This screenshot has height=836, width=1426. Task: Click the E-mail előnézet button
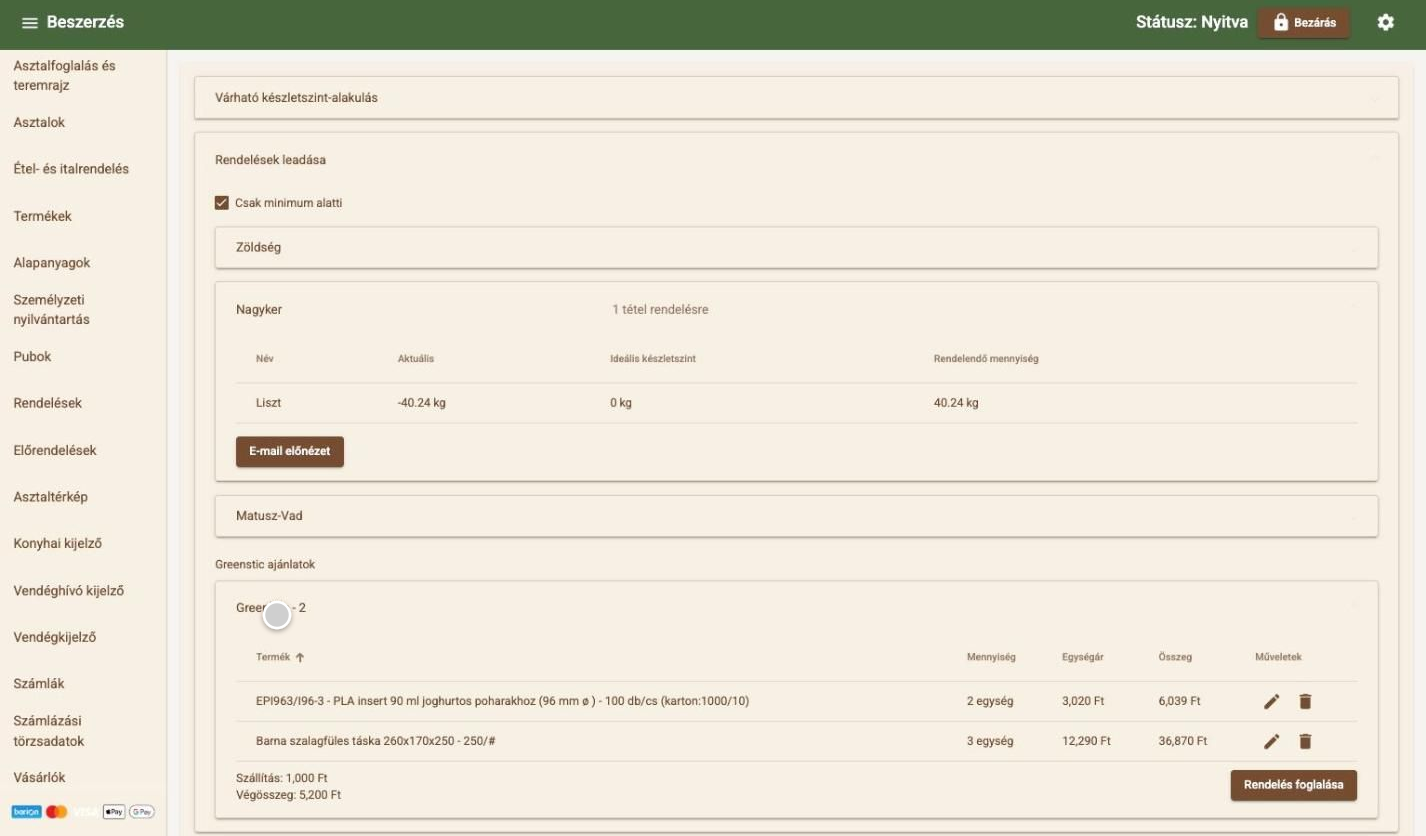tap(290, 451)
